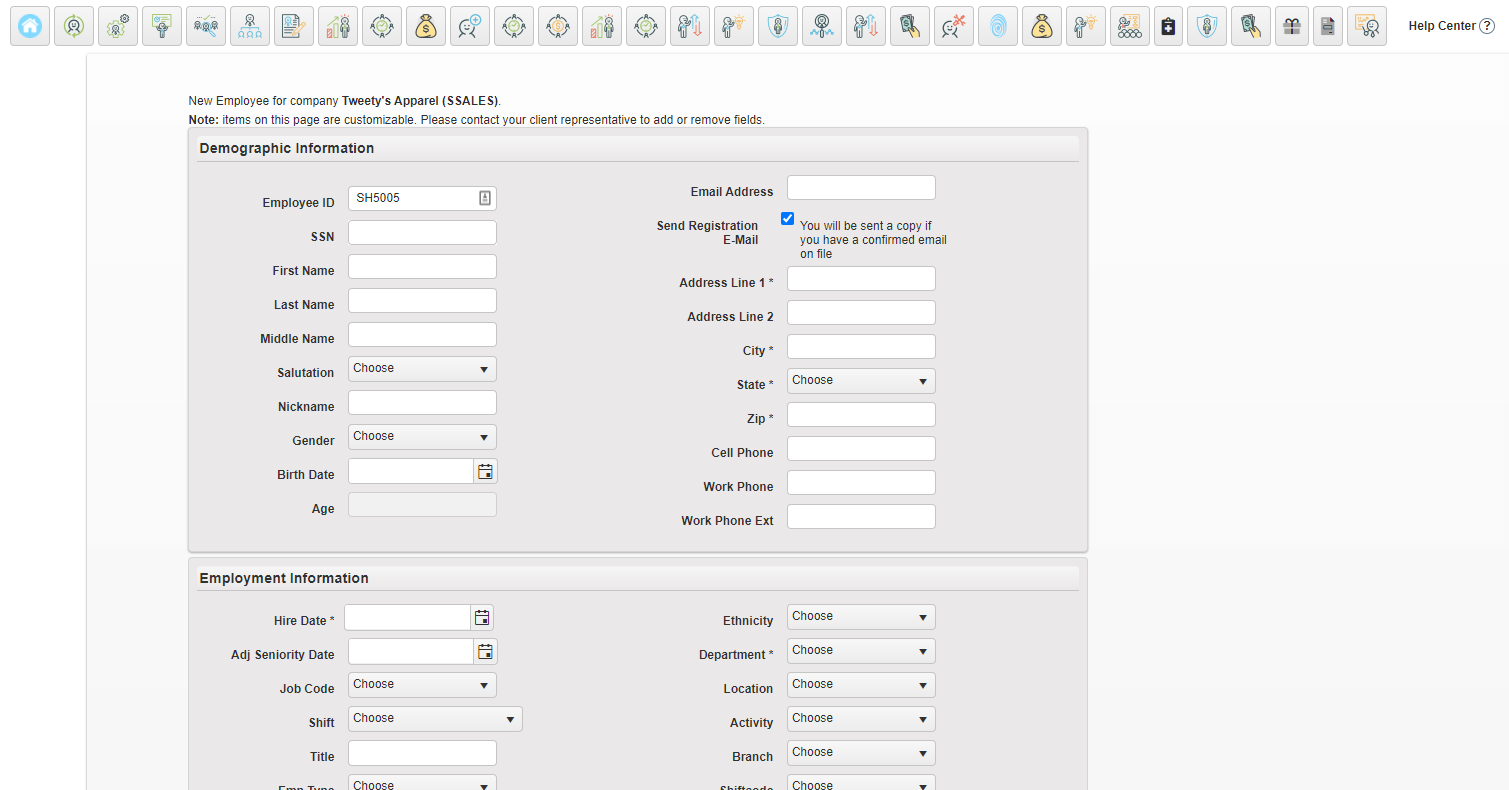Screen dimensions: 1509x790
Task: Open the Salutation dropdown
Action: [x=422, y=369]
